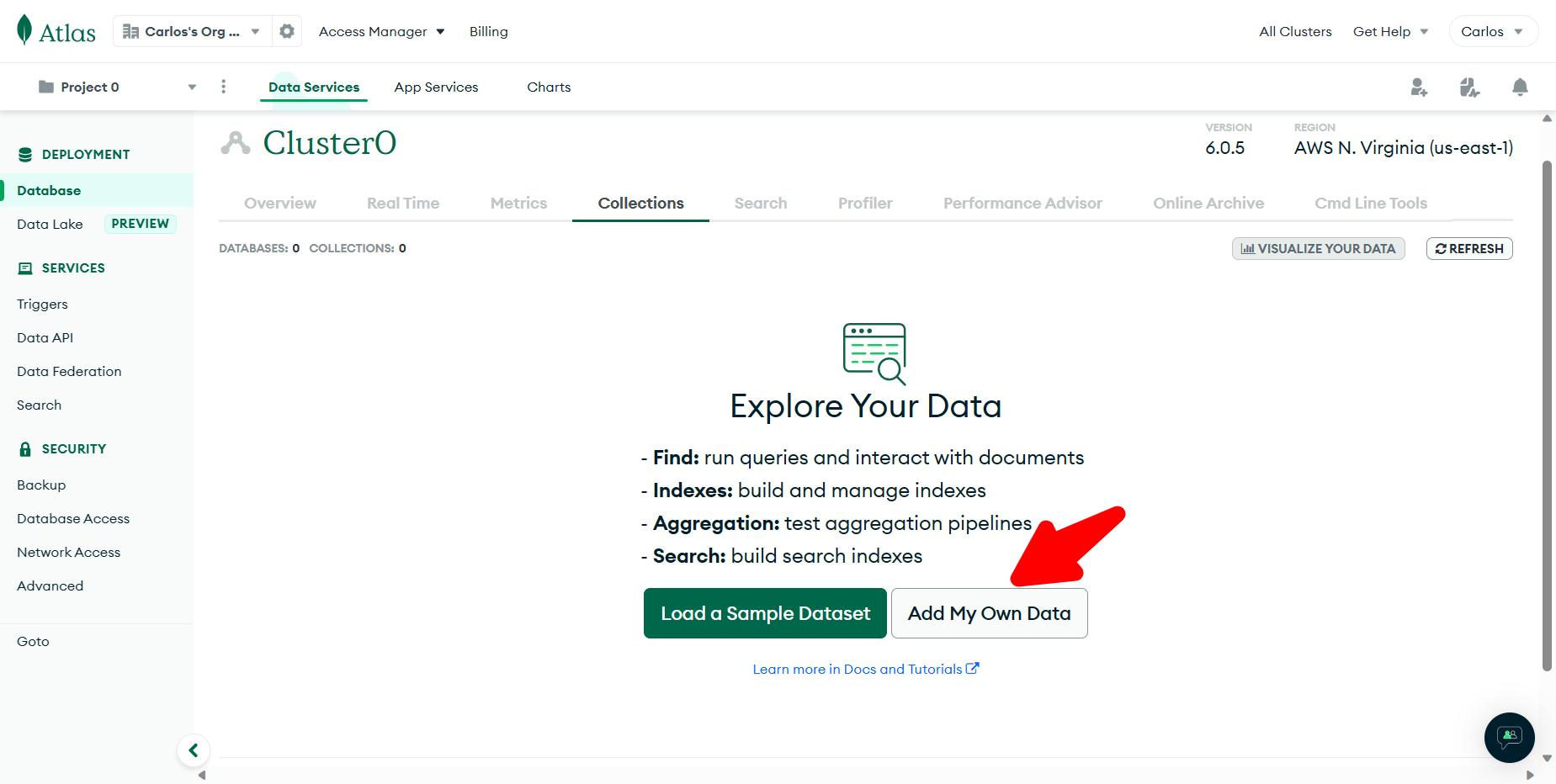Open the Get Help dropdown

1390,31
